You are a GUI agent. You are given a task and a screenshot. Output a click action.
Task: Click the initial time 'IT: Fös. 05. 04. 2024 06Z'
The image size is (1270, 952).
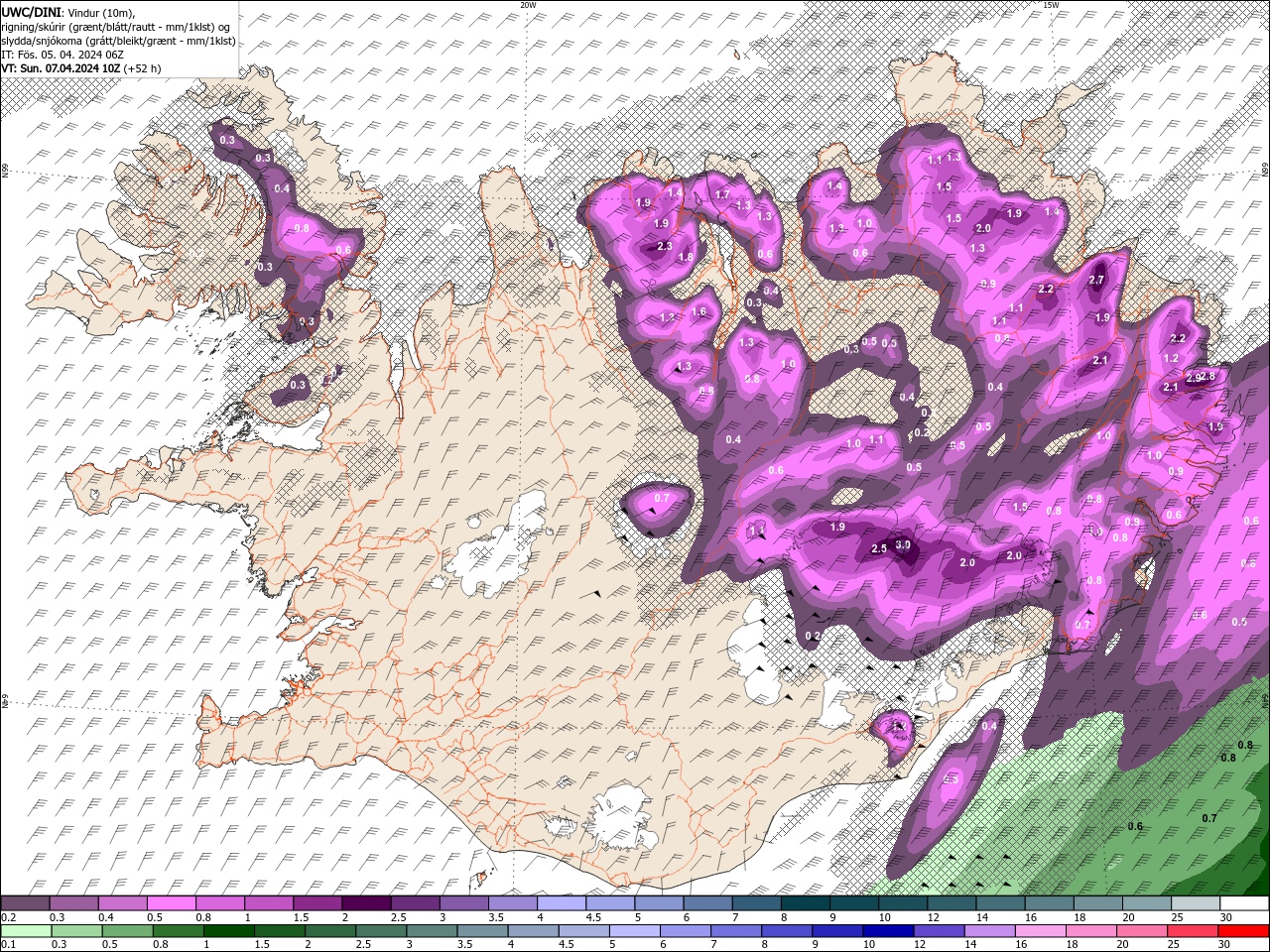(63, 55)
